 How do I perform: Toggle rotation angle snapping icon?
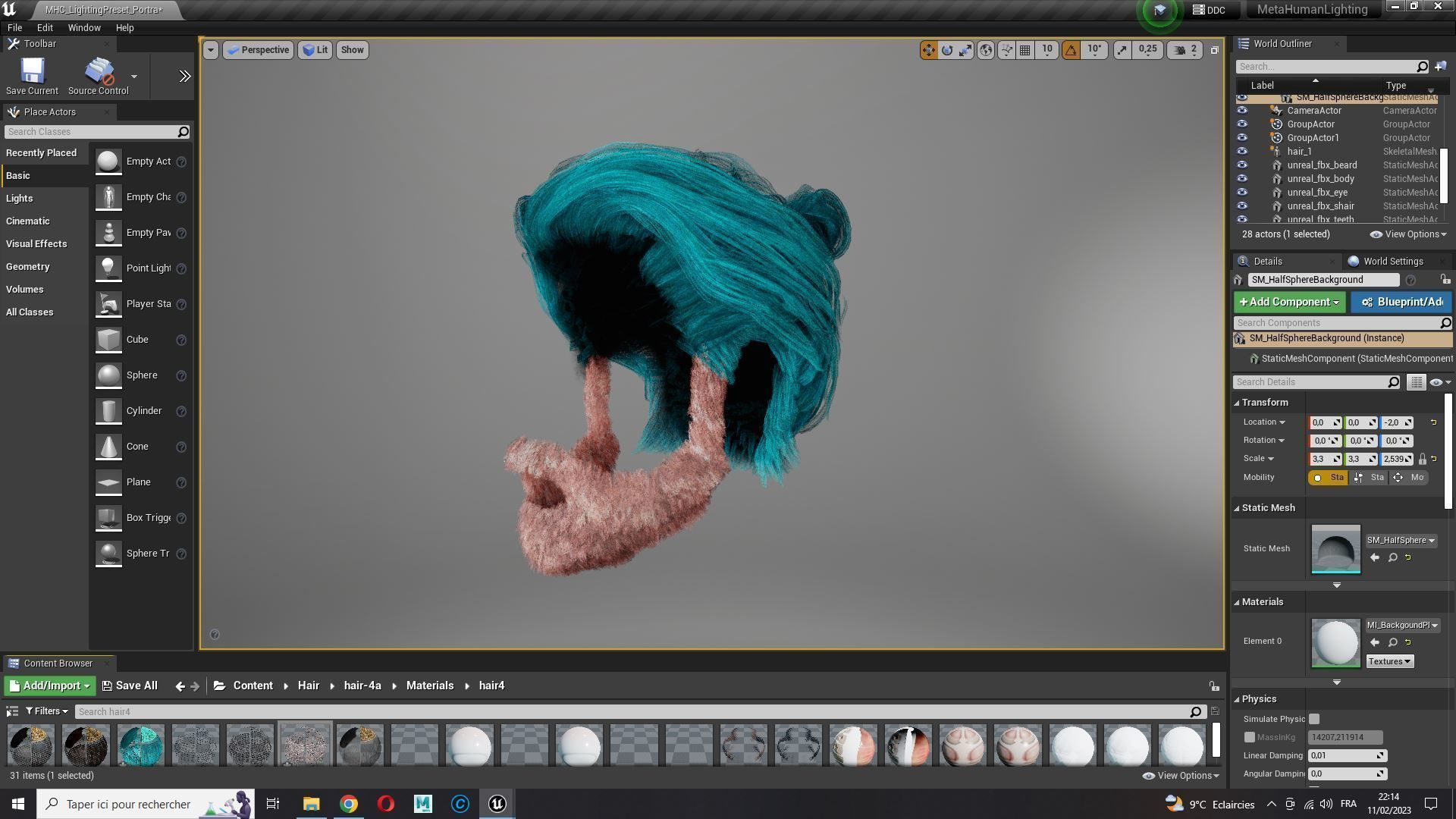click(1071, 50)
